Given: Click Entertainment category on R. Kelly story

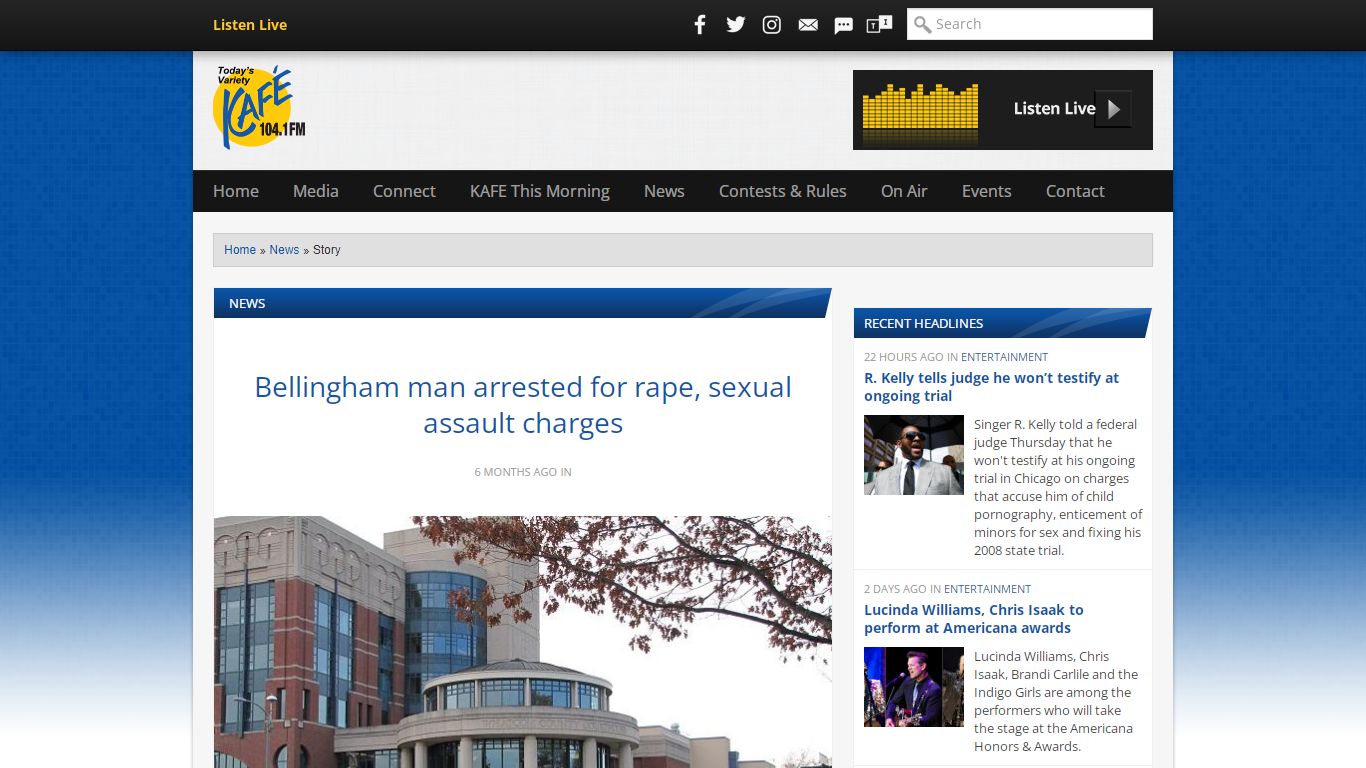Looking at the screenshot, I should pos(1004,357).
